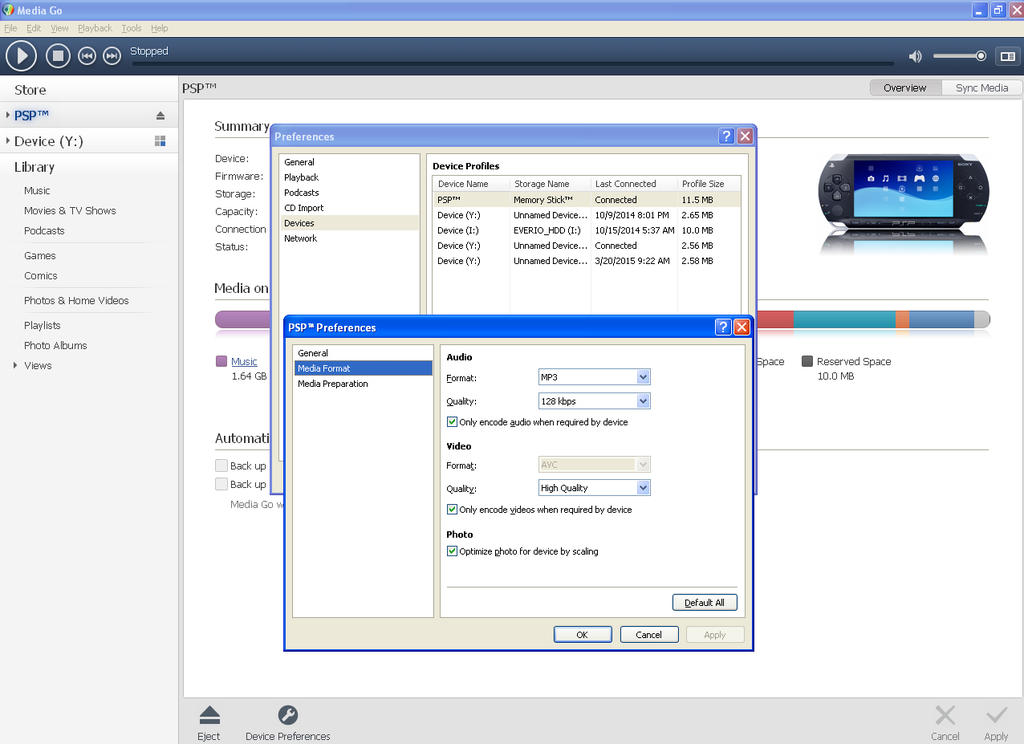Click help icon in Preferences dialog title
This screenshot has width=1024, height=744.
[726, 136]
